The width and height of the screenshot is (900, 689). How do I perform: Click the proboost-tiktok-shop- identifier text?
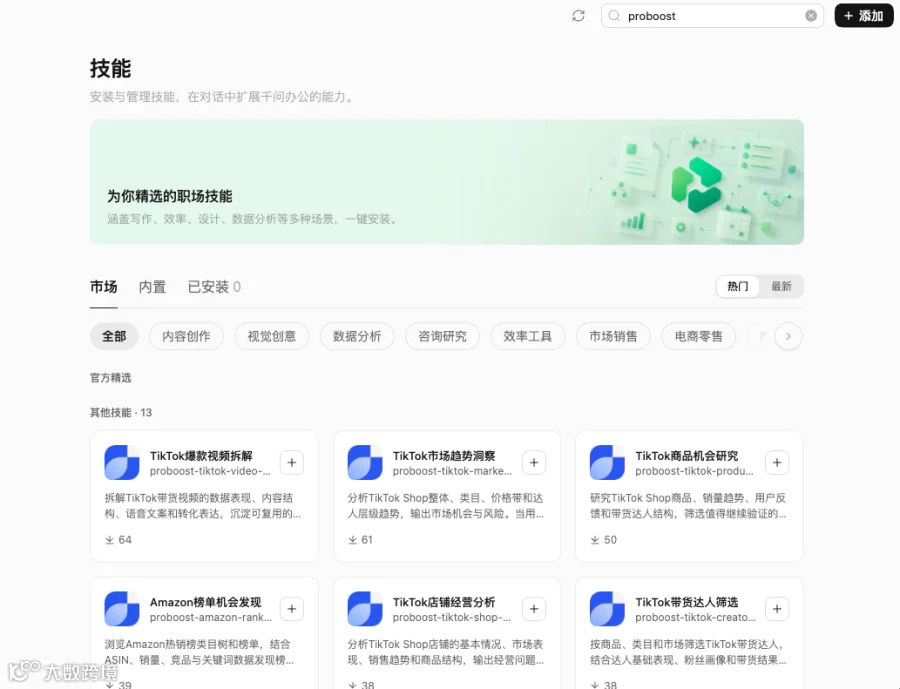click(x=452, y=618)
